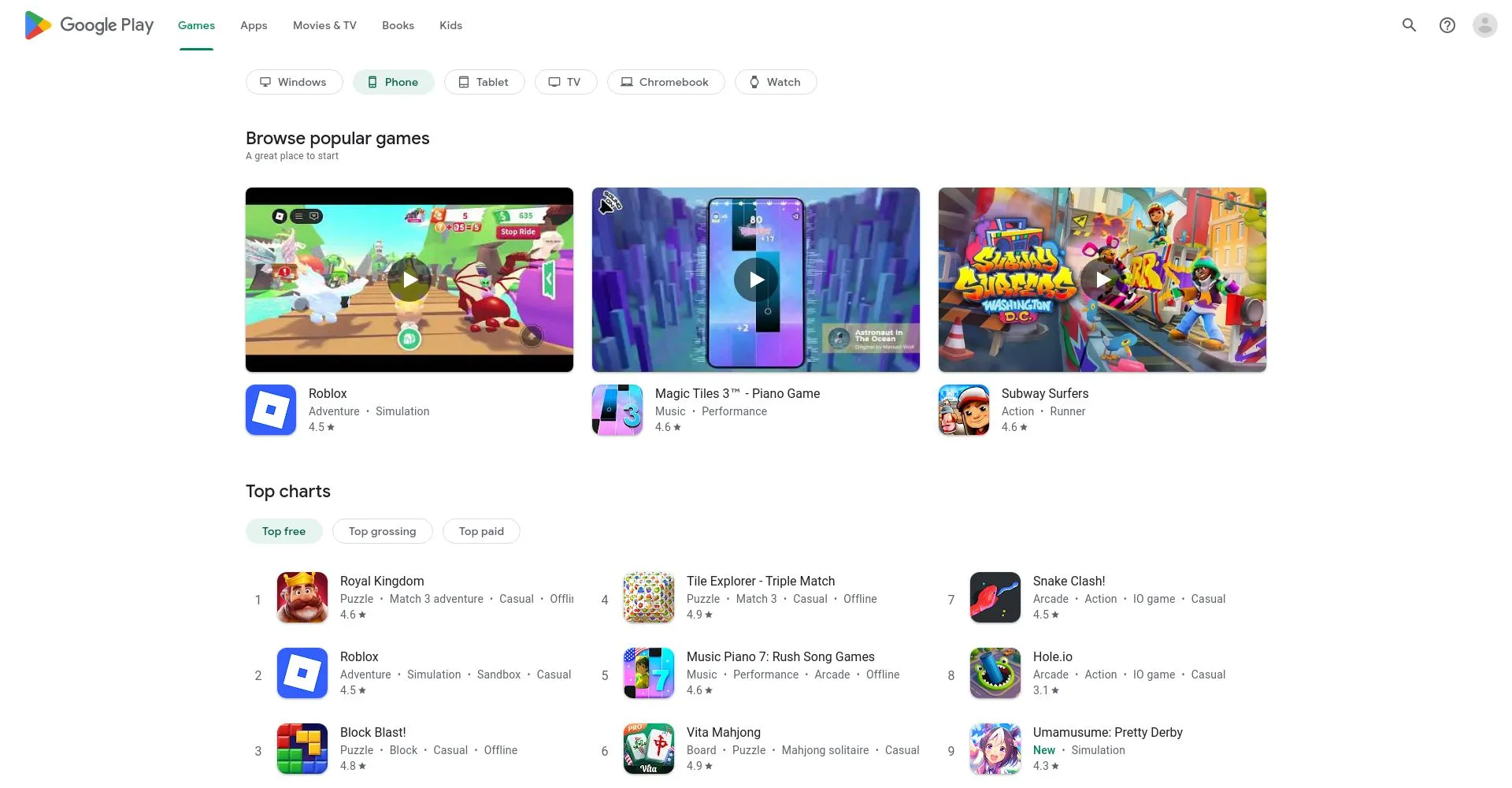Open Vita Mahjong app icon
Screen dimensions: 1512x788
(x=649, y=749)
